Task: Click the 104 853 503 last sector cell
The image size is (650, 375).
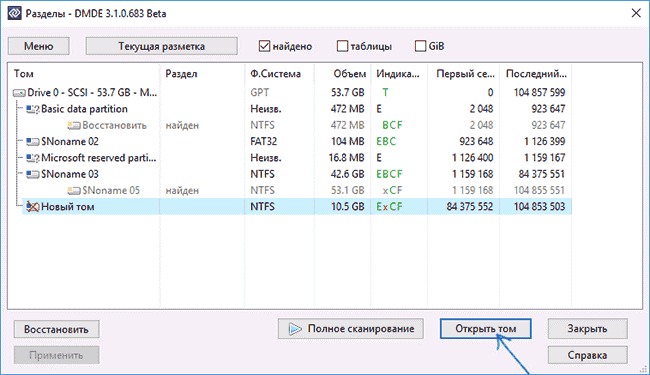Action: pos(539,206)
